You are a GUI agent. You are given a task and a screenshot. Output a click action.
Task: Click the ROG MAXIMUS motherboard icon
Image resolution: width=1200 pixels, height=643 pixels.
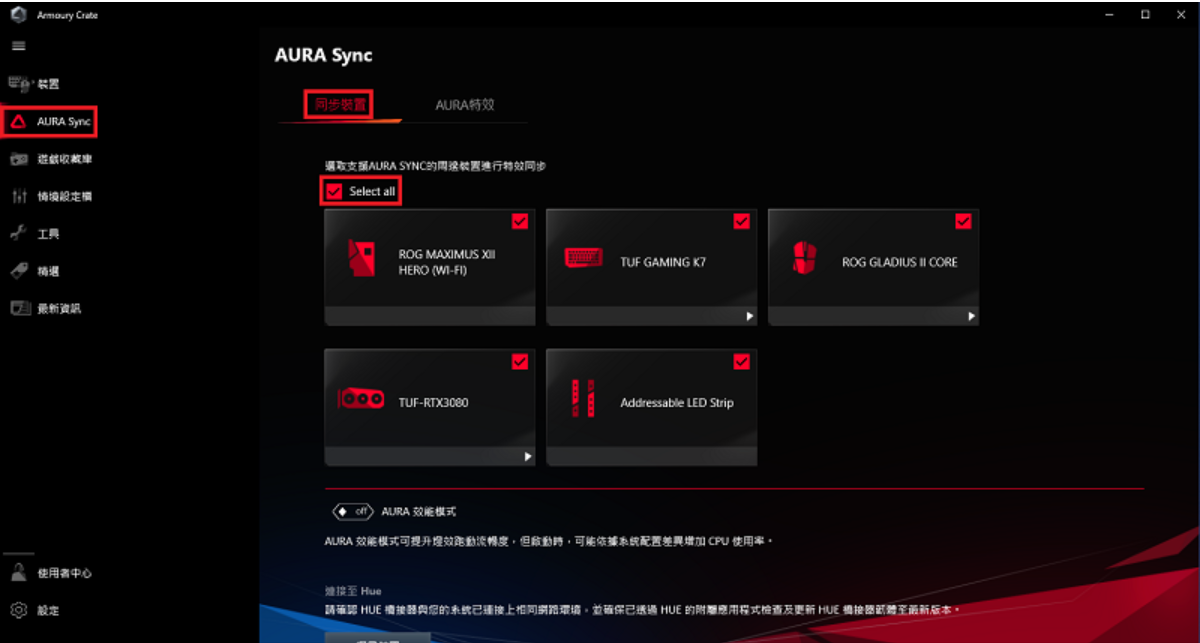click(361, 260)
